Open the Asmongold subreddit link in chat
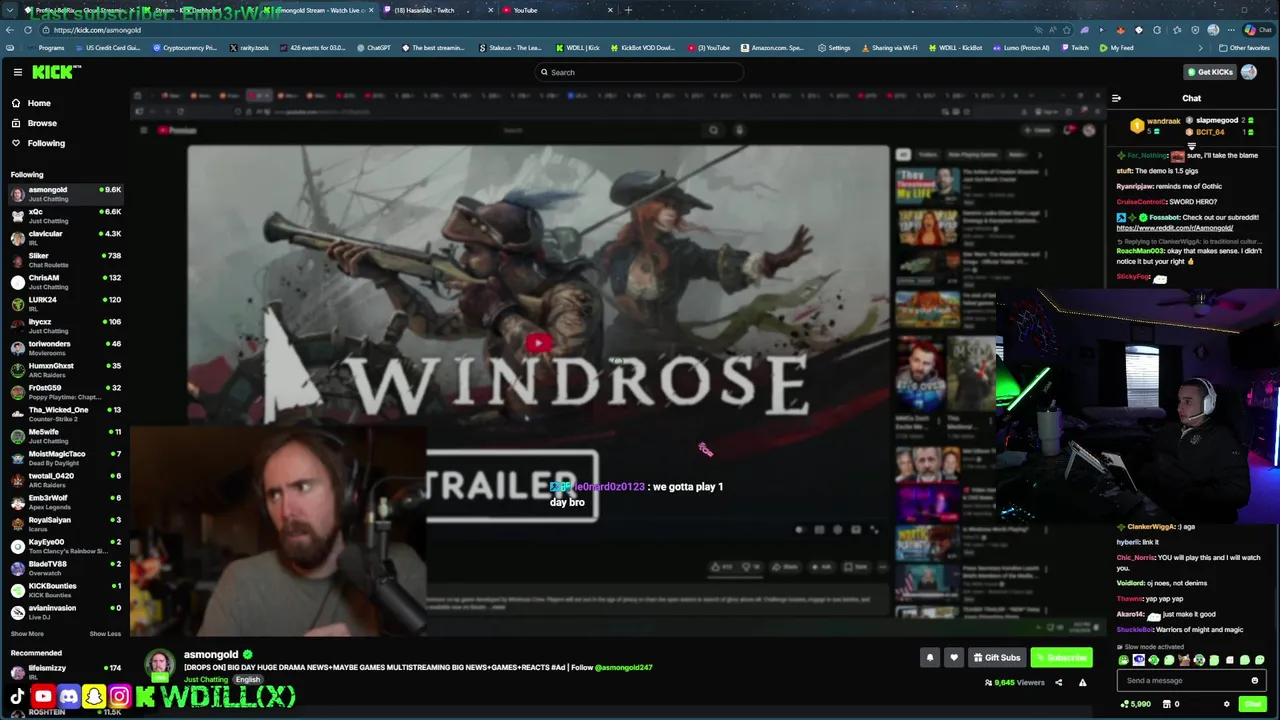 pos(1175,228)
